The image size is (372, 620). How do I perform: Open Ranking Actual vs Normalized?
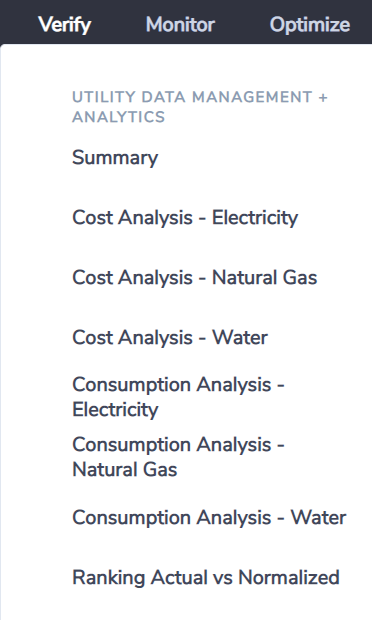pos(206,577)
